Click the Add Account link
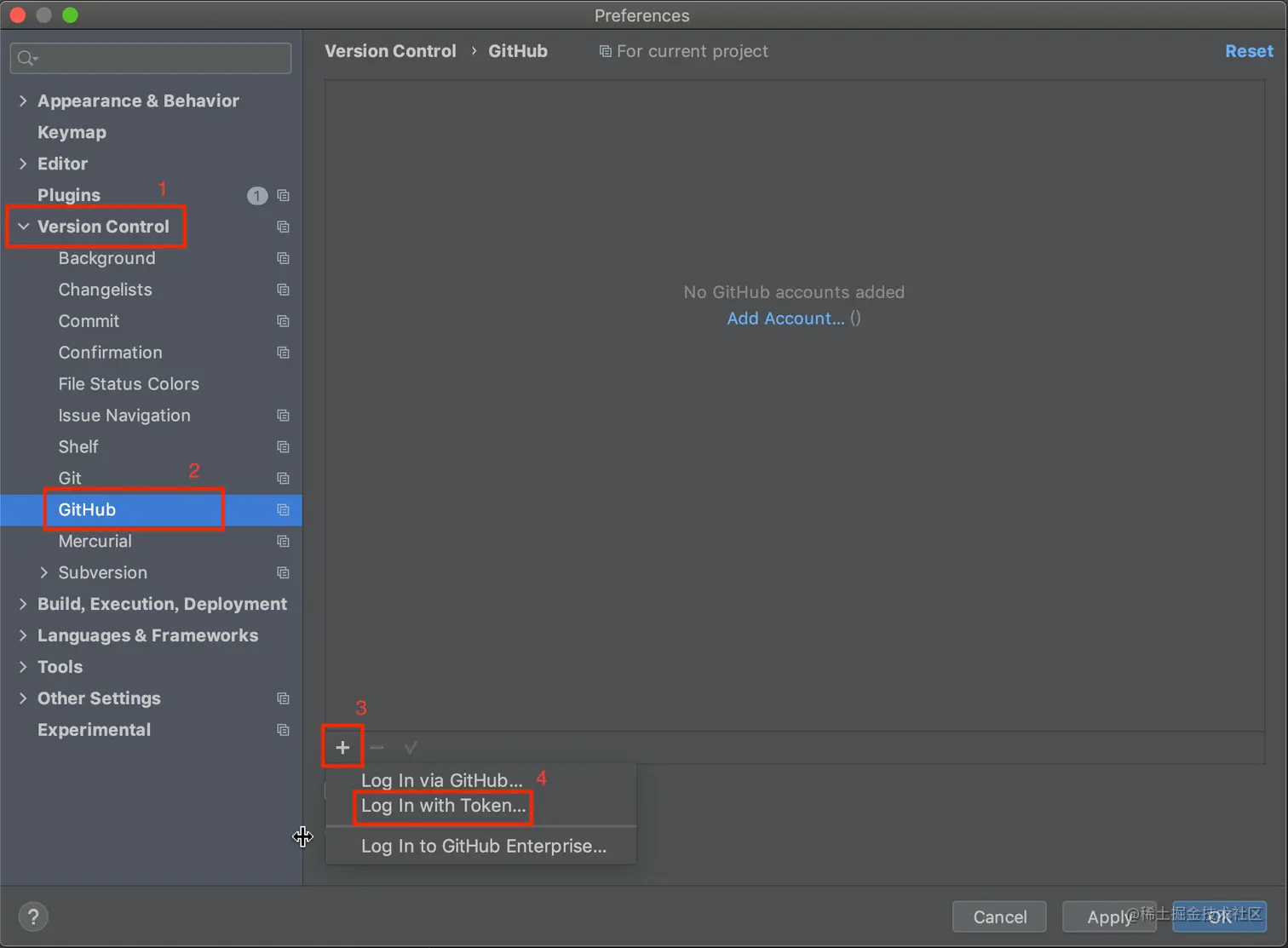 click(785, 319)
